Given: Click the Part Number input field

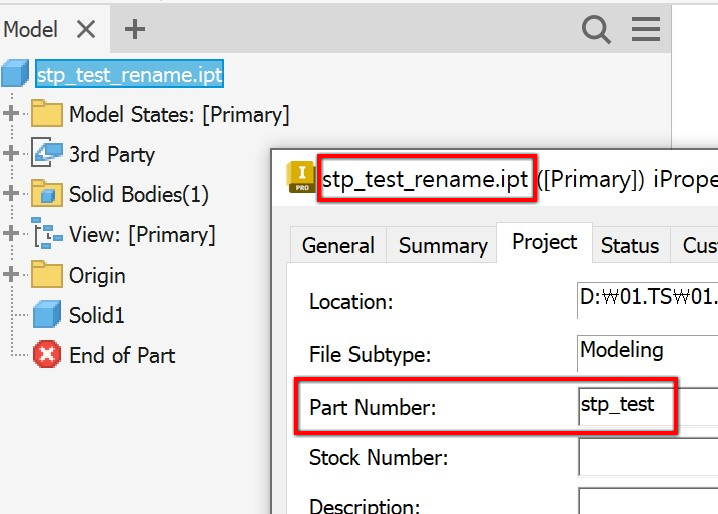Looking at the screenshot, I should 646,406.
